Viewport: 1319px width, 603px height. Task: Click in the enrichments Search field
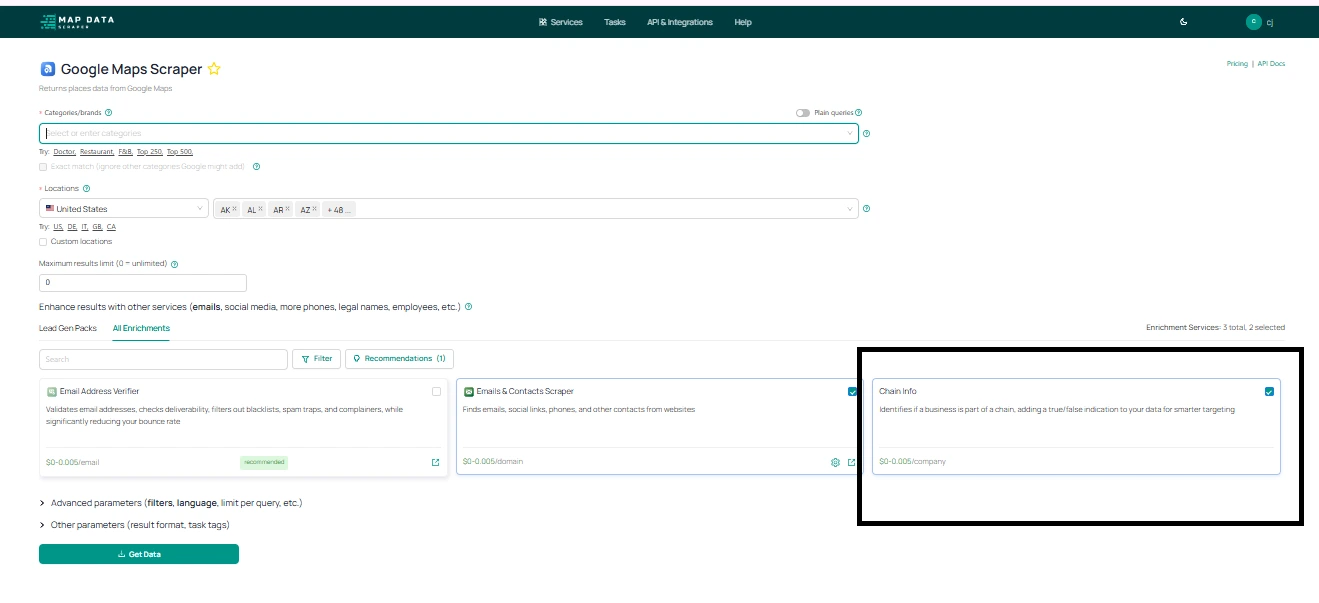click(162, 359)
